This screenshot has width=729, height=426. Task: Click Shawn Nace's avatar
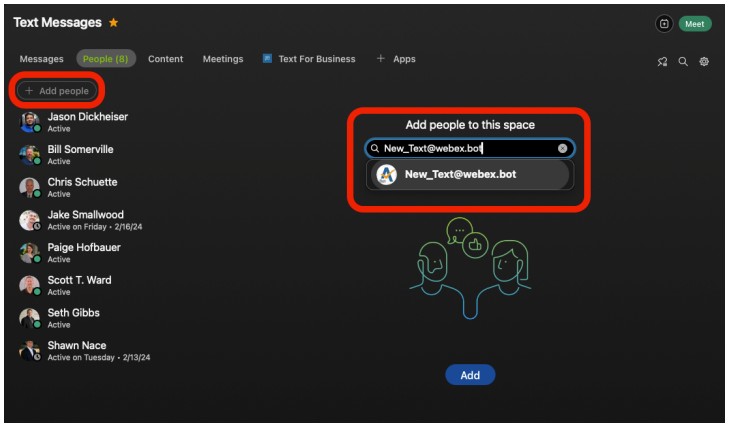click(x=29, y=351)
